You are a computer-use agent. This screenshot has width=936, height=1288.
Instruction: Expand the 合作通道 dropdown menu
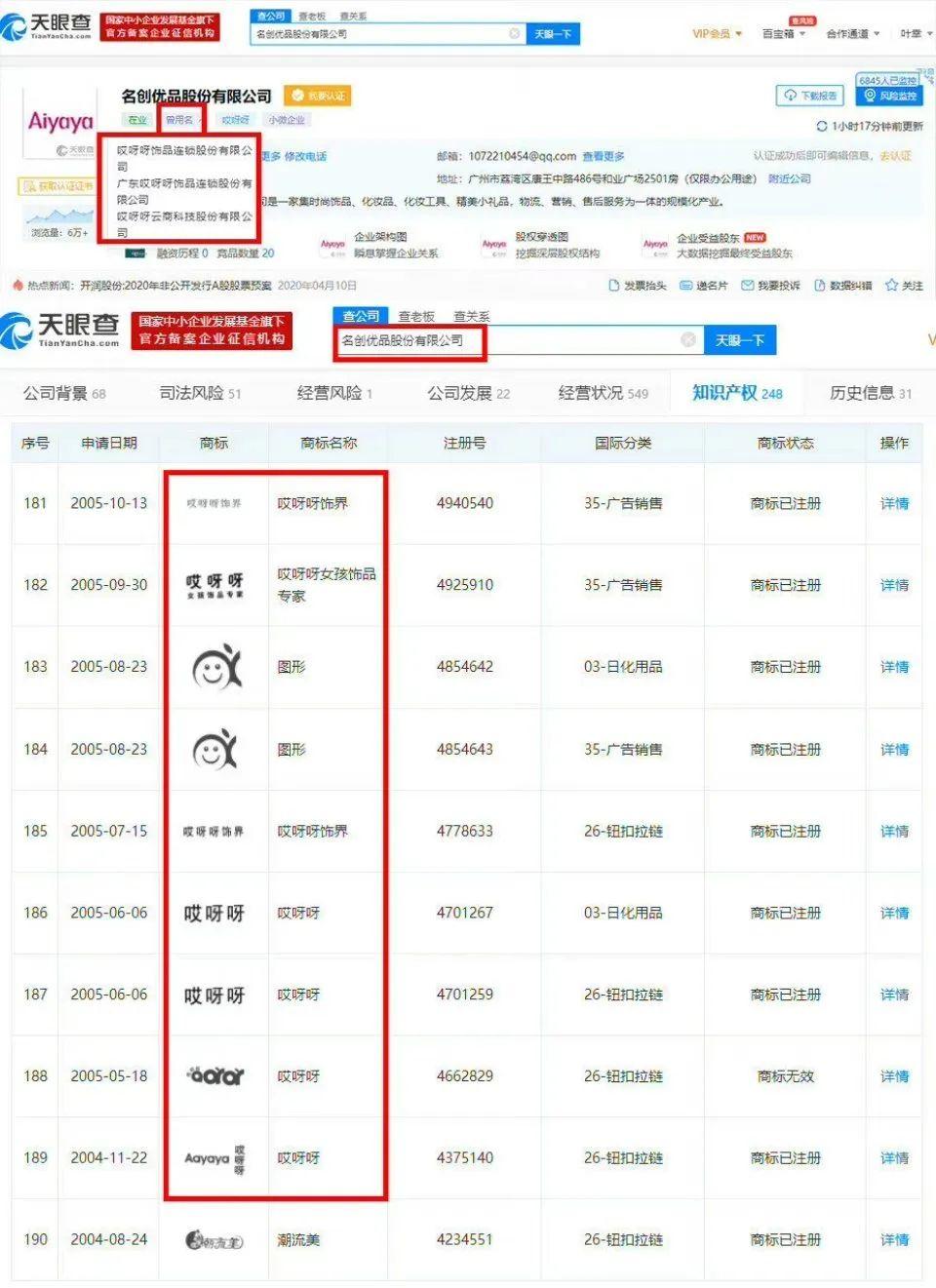click(853, 34)
